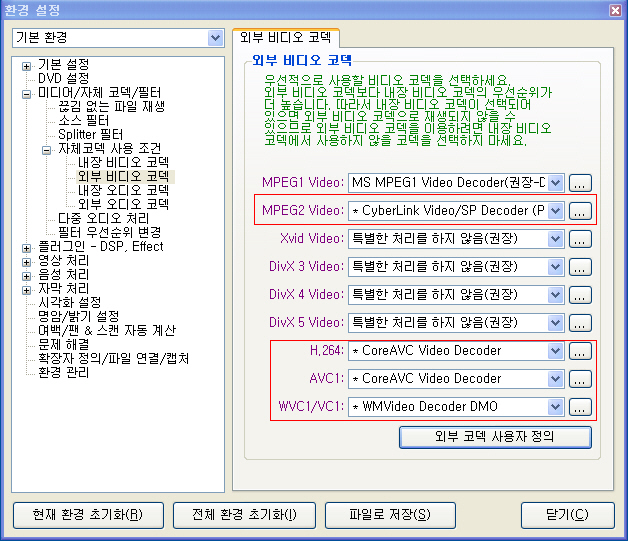Select 문제 해결 tree item
The width and height of the screenshot is (628, 541).
click(64, 344)
